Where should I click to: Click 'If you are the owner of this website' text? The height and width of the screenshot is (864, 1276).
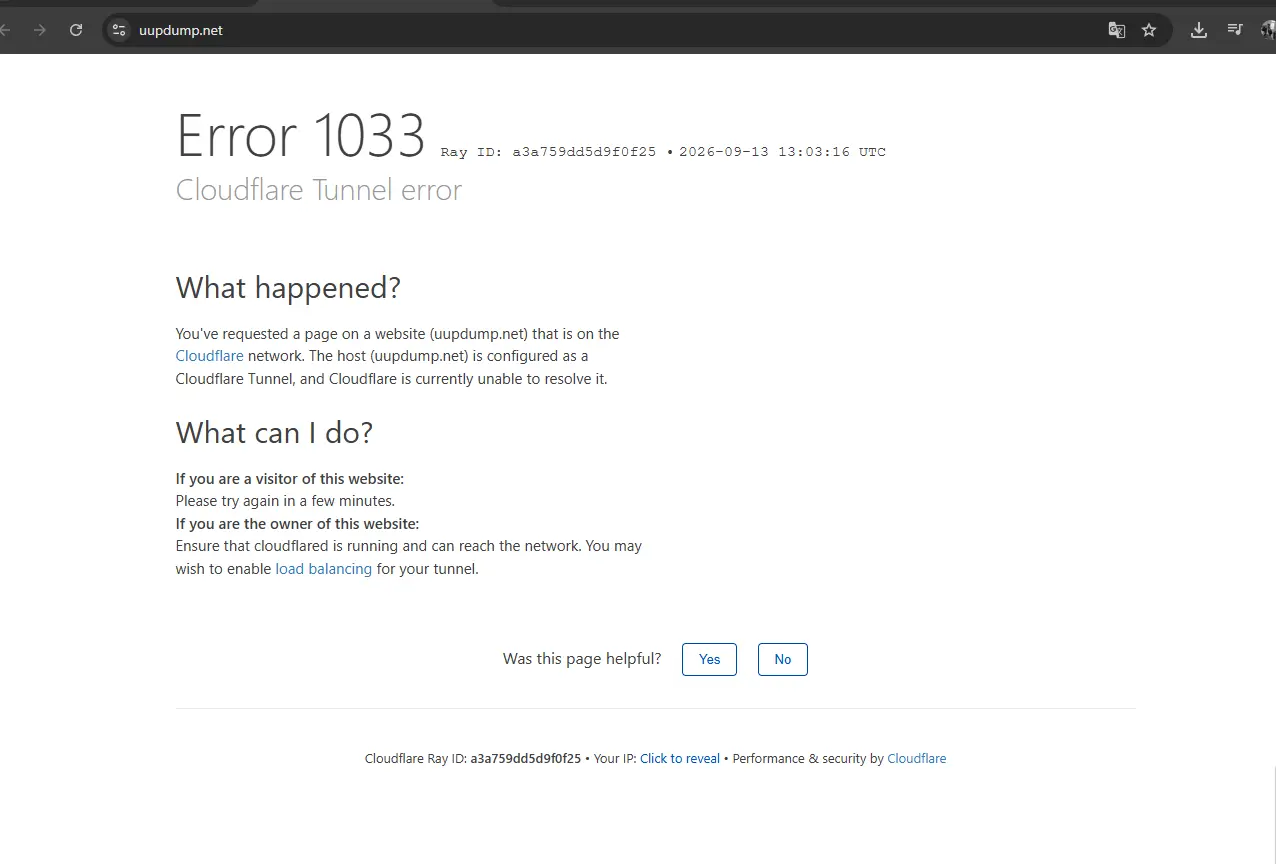(297, 524)
